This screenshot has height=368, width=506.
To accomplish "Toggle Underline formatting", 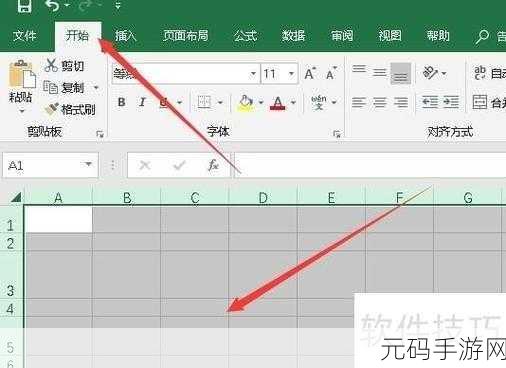I will (x=164, y=102).
